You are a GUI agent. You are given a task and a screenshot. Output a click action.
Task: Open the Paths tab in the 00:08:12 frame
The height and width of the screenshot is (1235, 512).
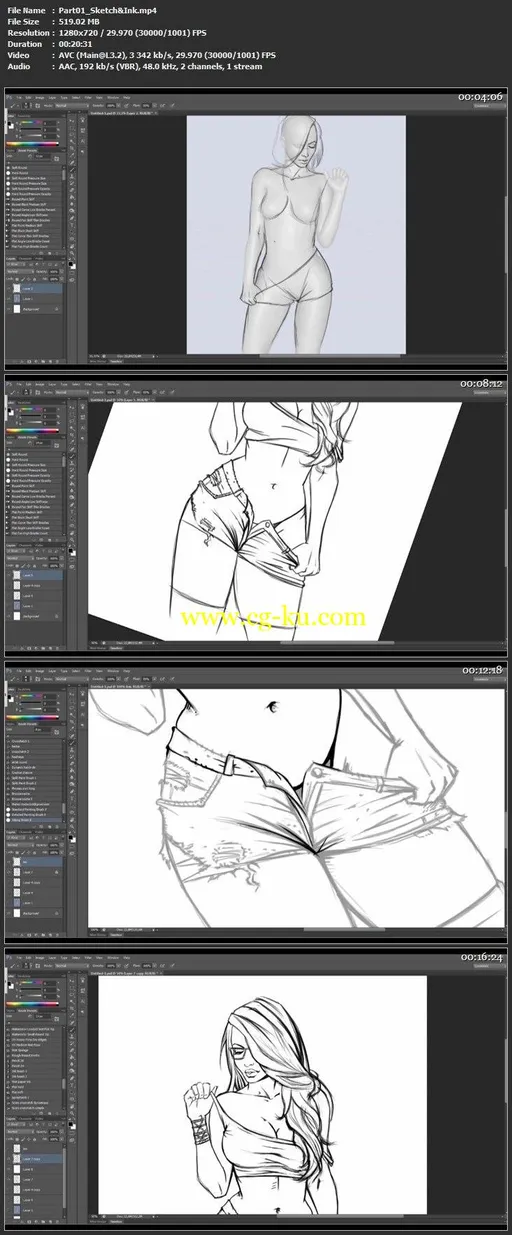[39, 545]
